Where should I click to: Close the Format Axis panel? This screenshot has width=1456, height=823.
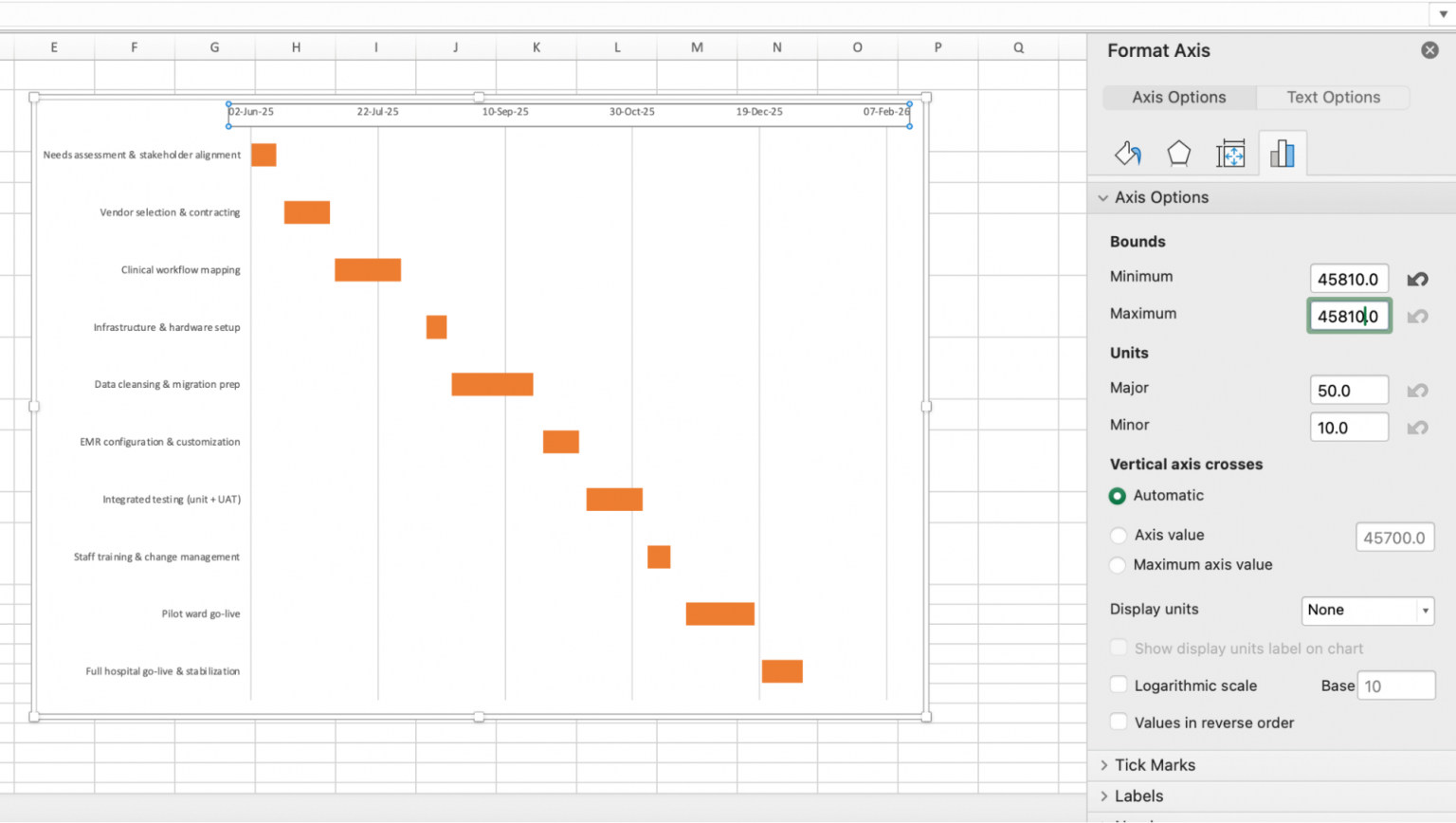[1430, 50]
